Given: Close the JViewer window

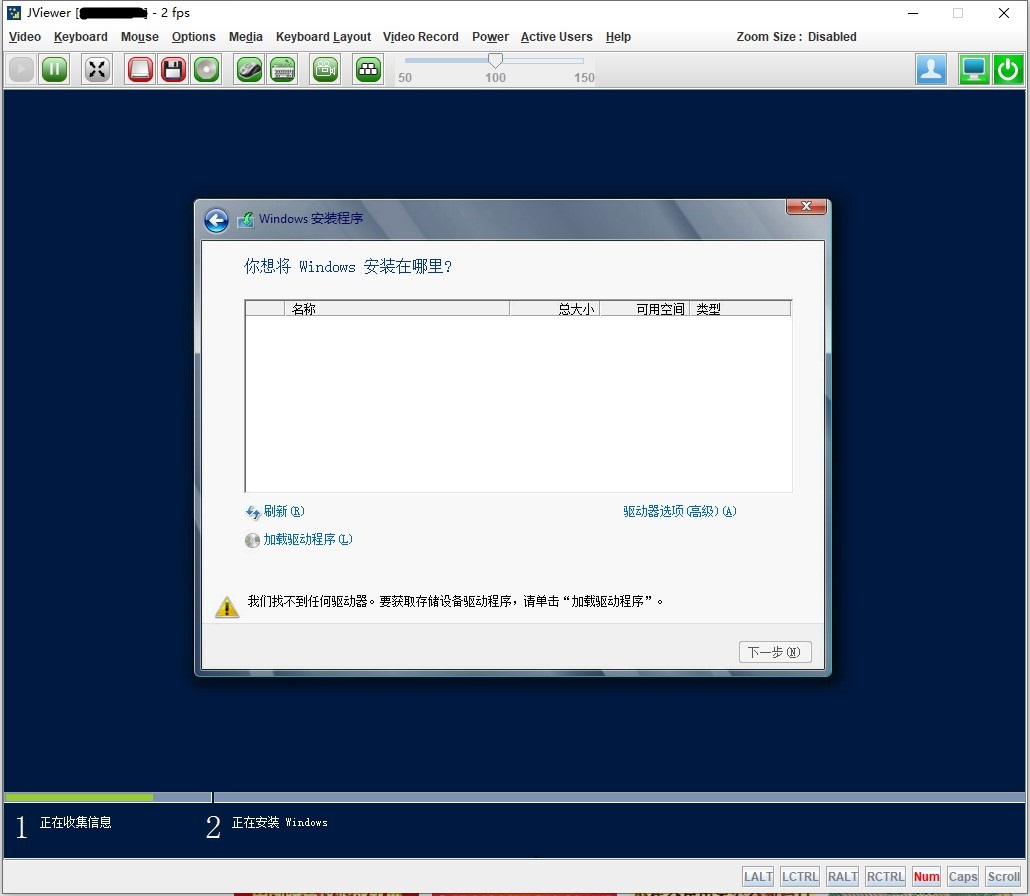Looking at the screenshot, I should (x=1004, y=13).
